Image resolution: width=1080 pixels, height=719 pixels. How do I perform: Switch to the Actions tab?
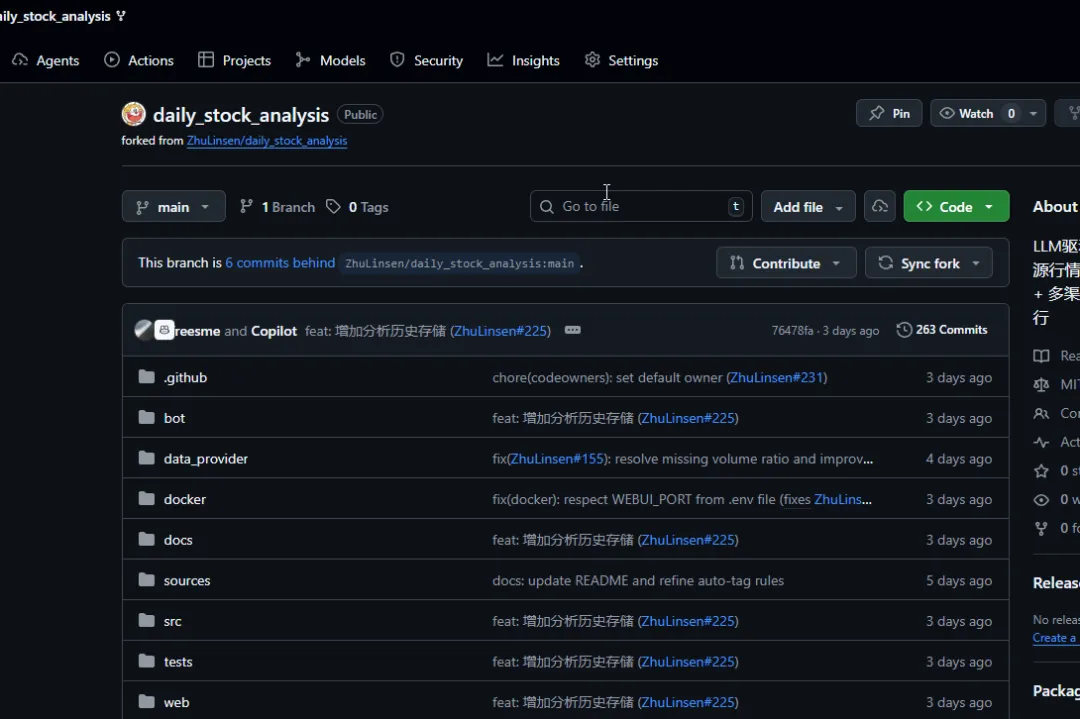139,61
